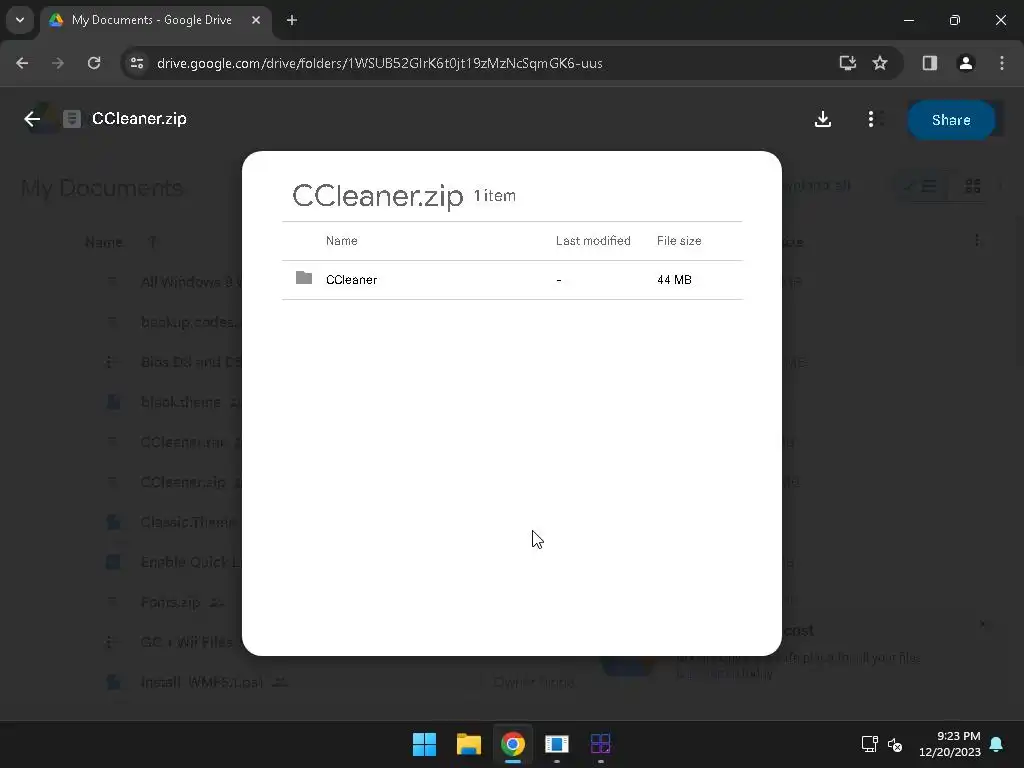Open File Explorer from taskbar
The width and height of the screenshot is (1024, 768).
pos(468,744)
